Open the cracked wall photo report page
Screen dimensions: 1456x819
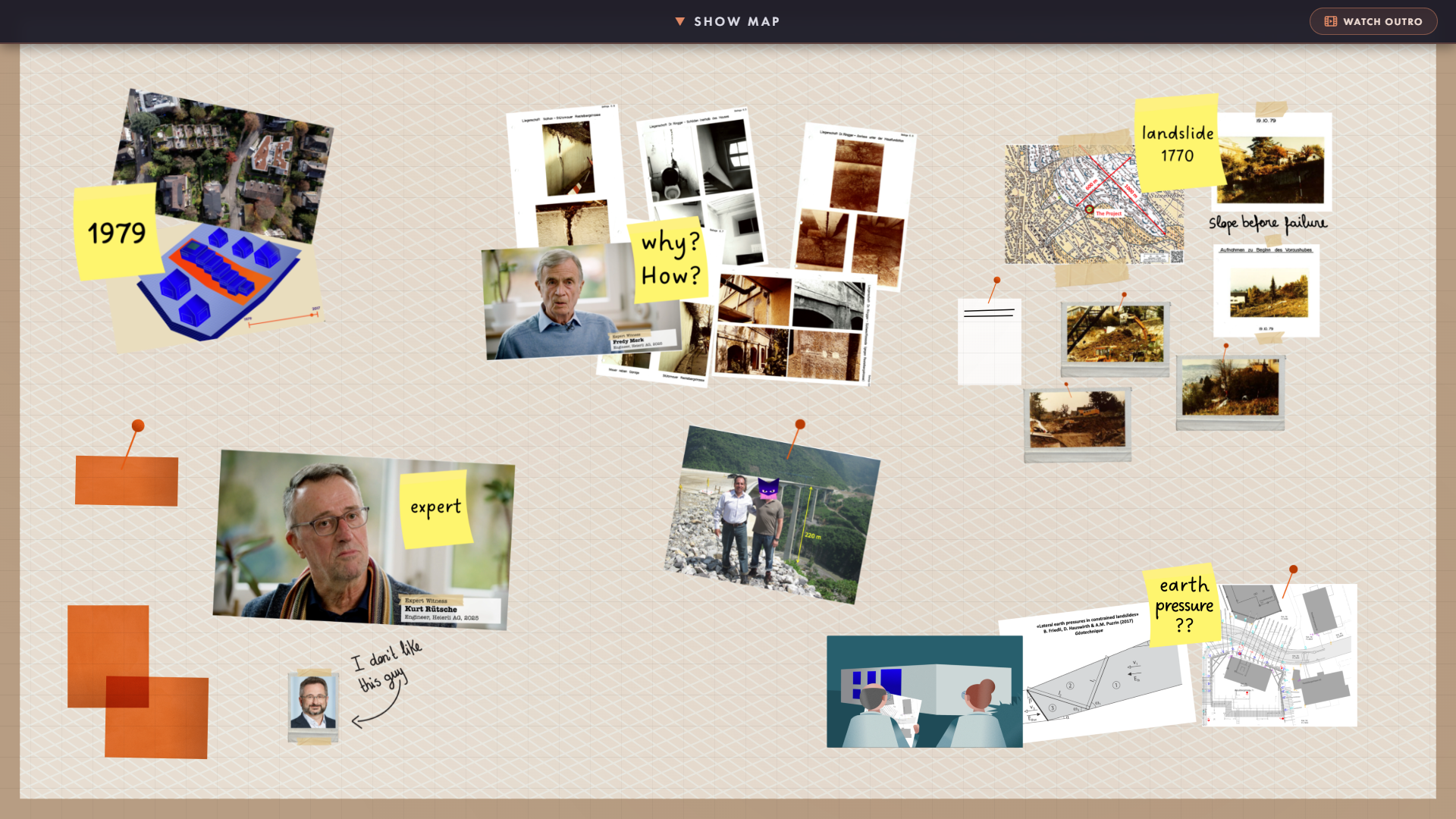[x=565, y=174]
